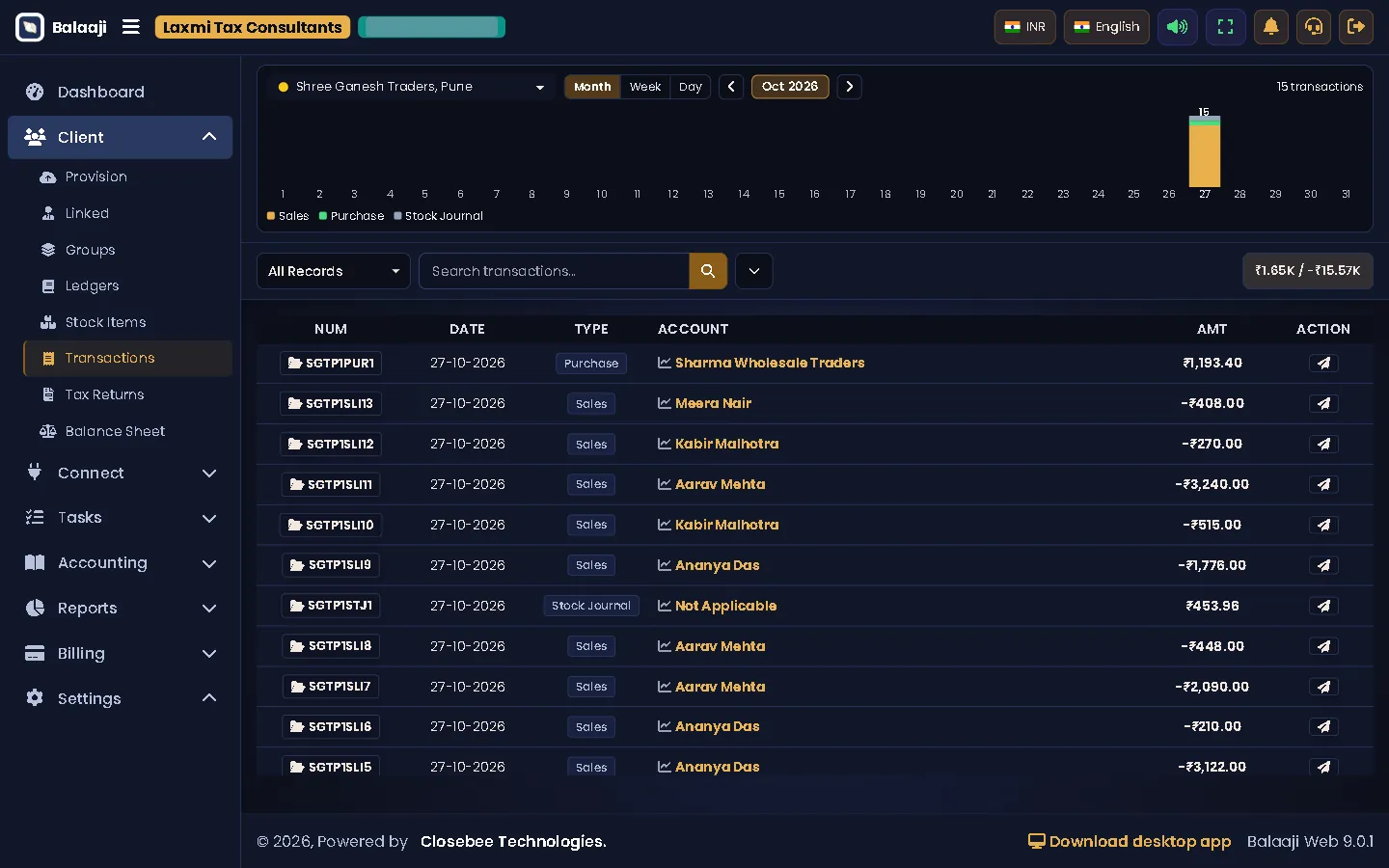Click the search magnifier button
The width and height of the screenshot is (1389, 868).
pyautogui.click(x=708, y=271)
